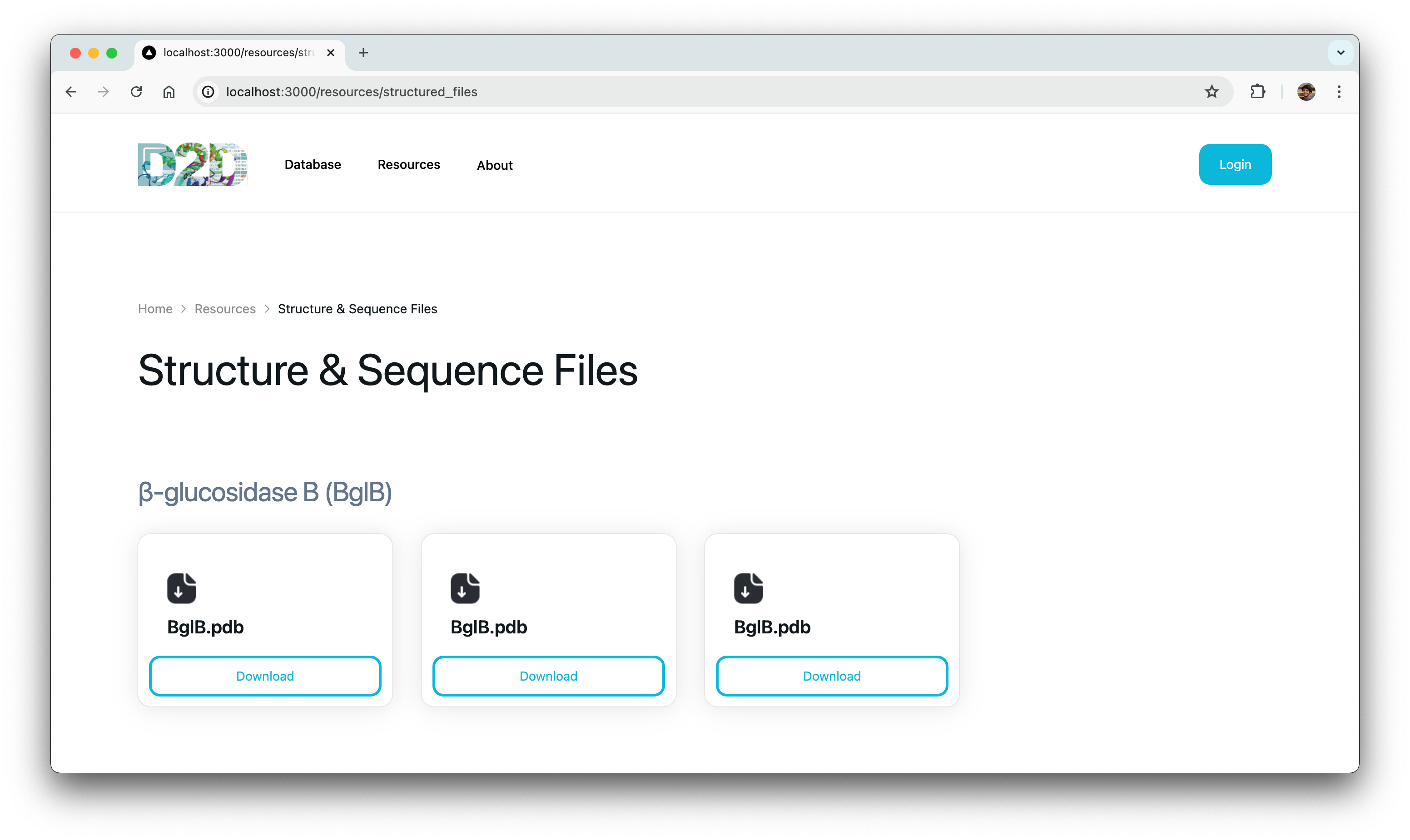Click the middle card's file download icon

[x=465, y=588]
